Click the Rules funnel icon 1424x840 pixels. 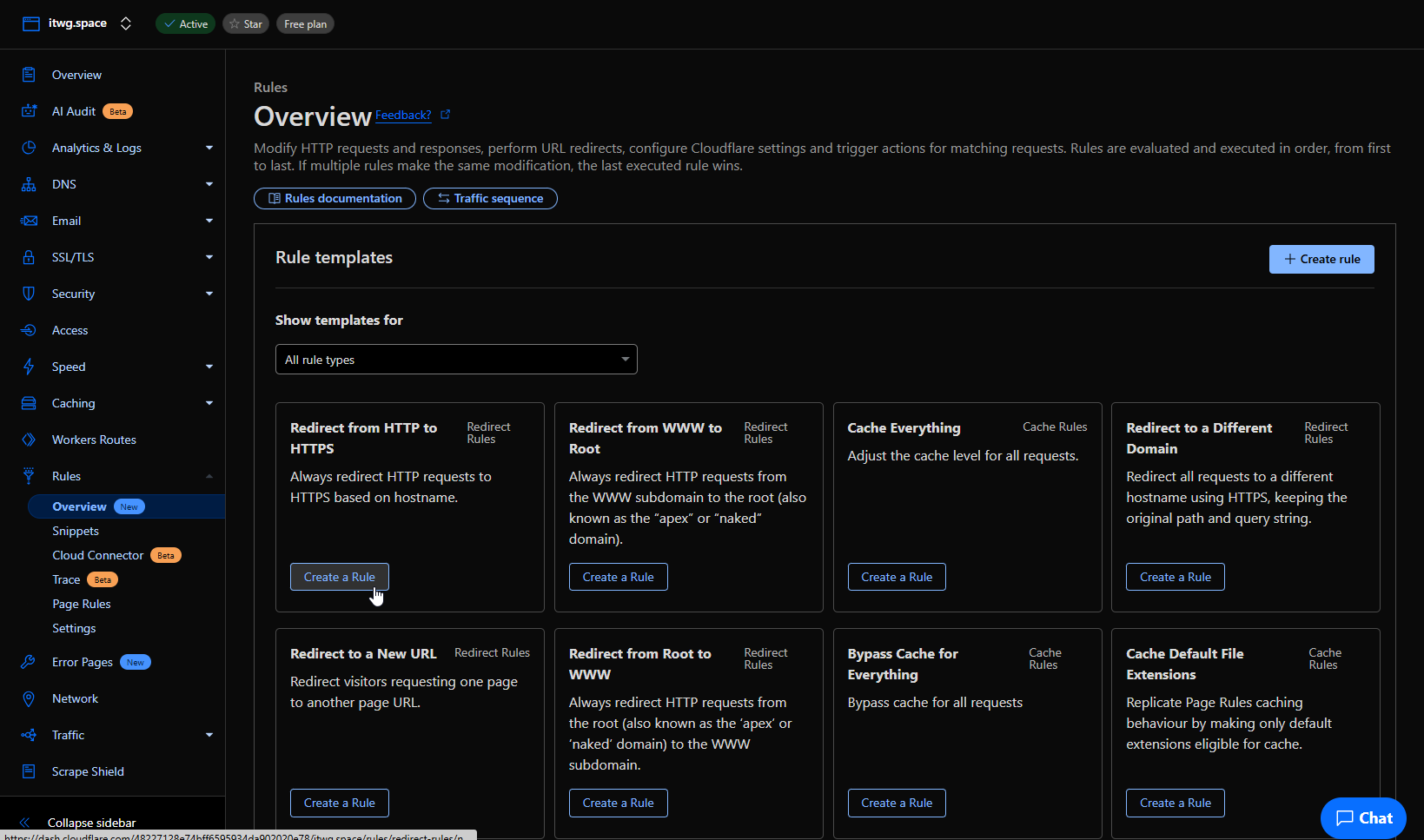pos(29,476)
